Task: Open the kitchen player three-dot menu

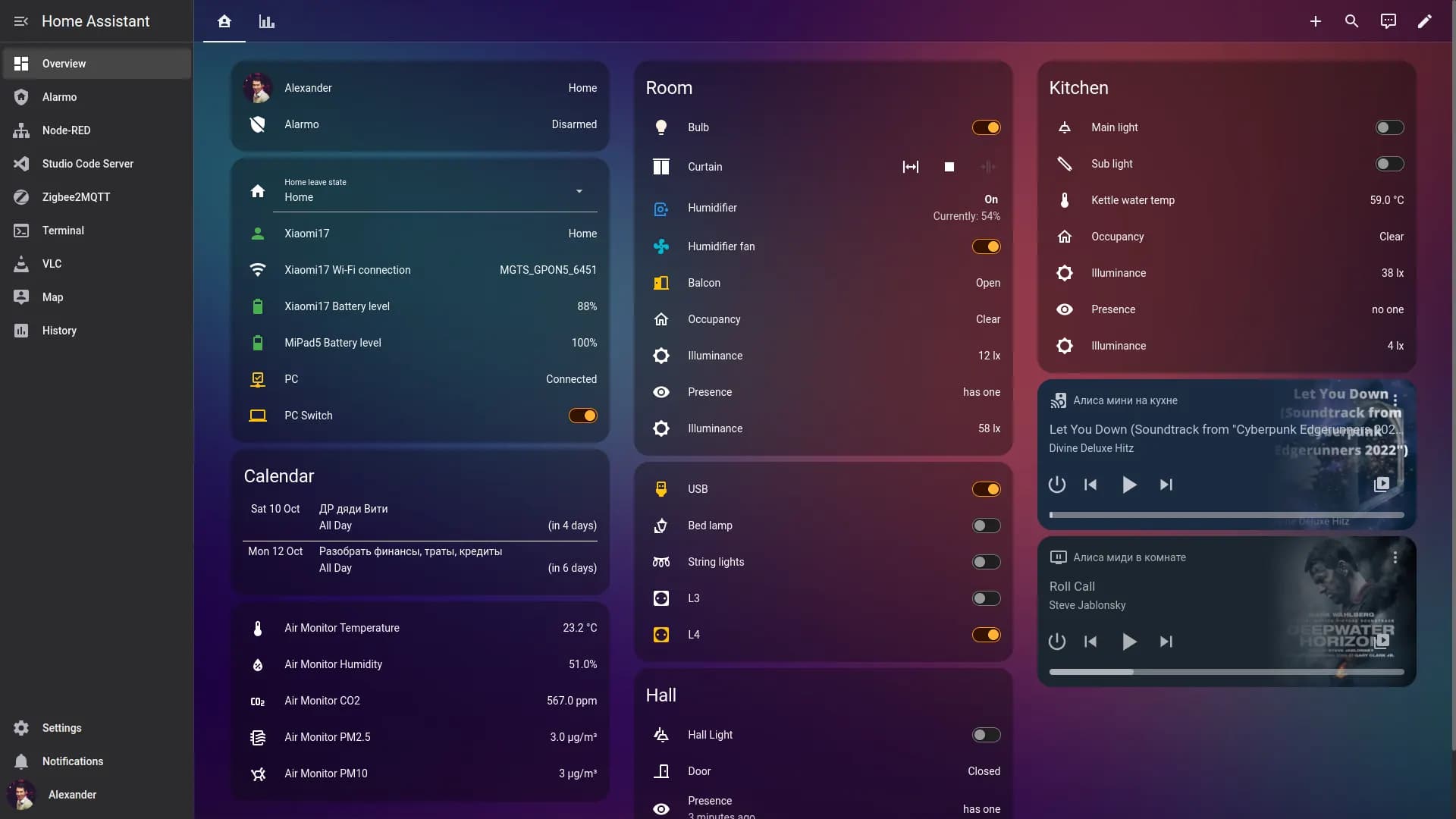Action: (x=1395, y=400)
